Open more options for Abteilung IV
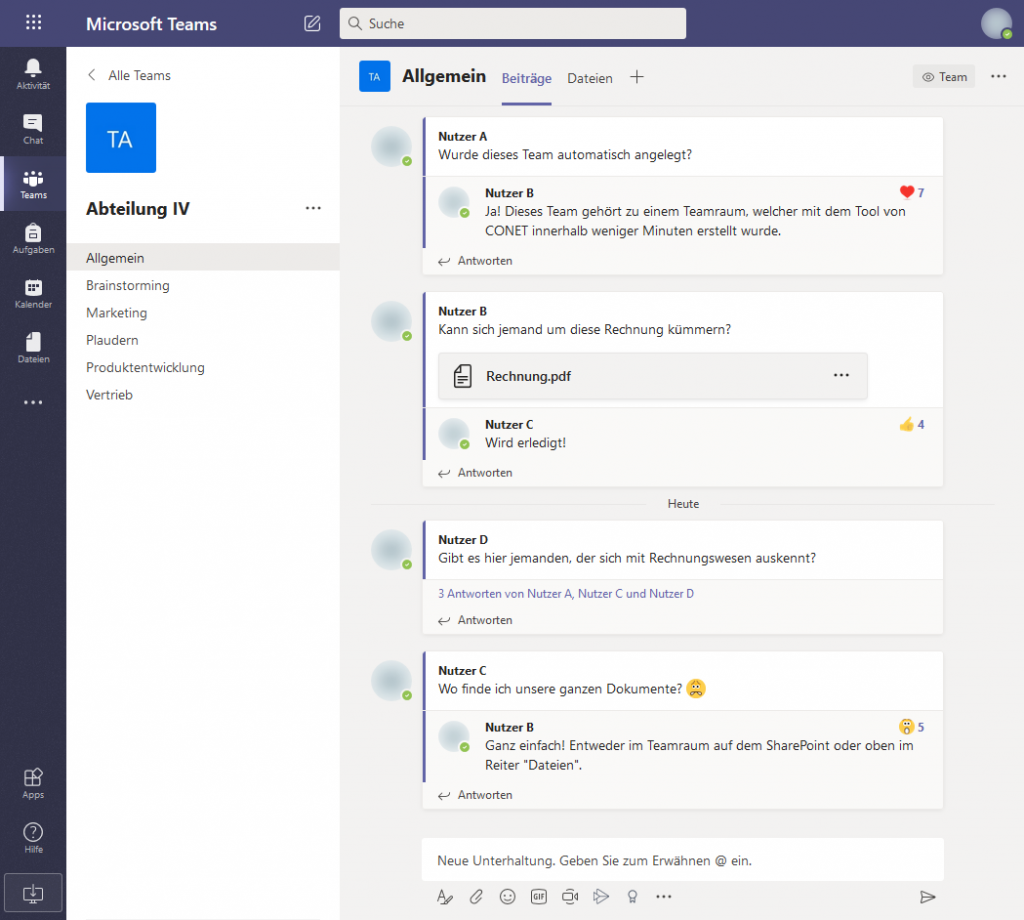1024x920 pixels. (313, 208)
